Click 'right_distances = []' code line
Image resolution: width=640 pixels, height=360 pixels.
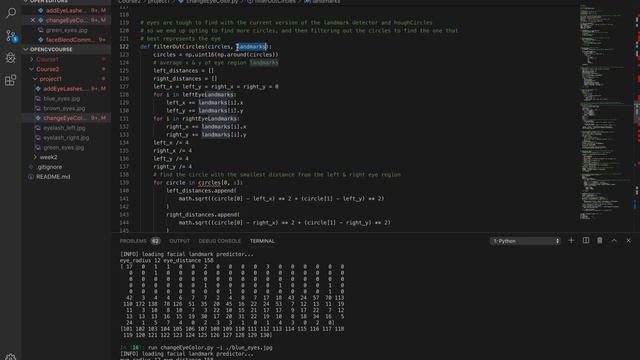[x=185, y=79]
